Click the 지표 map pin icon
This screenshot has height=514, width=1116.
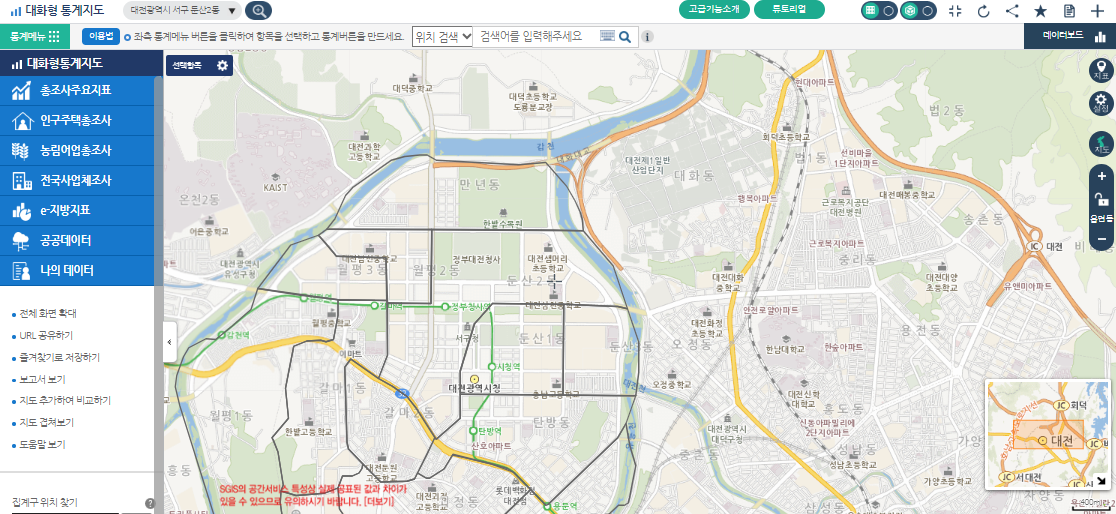click(x=1101, y=70)
